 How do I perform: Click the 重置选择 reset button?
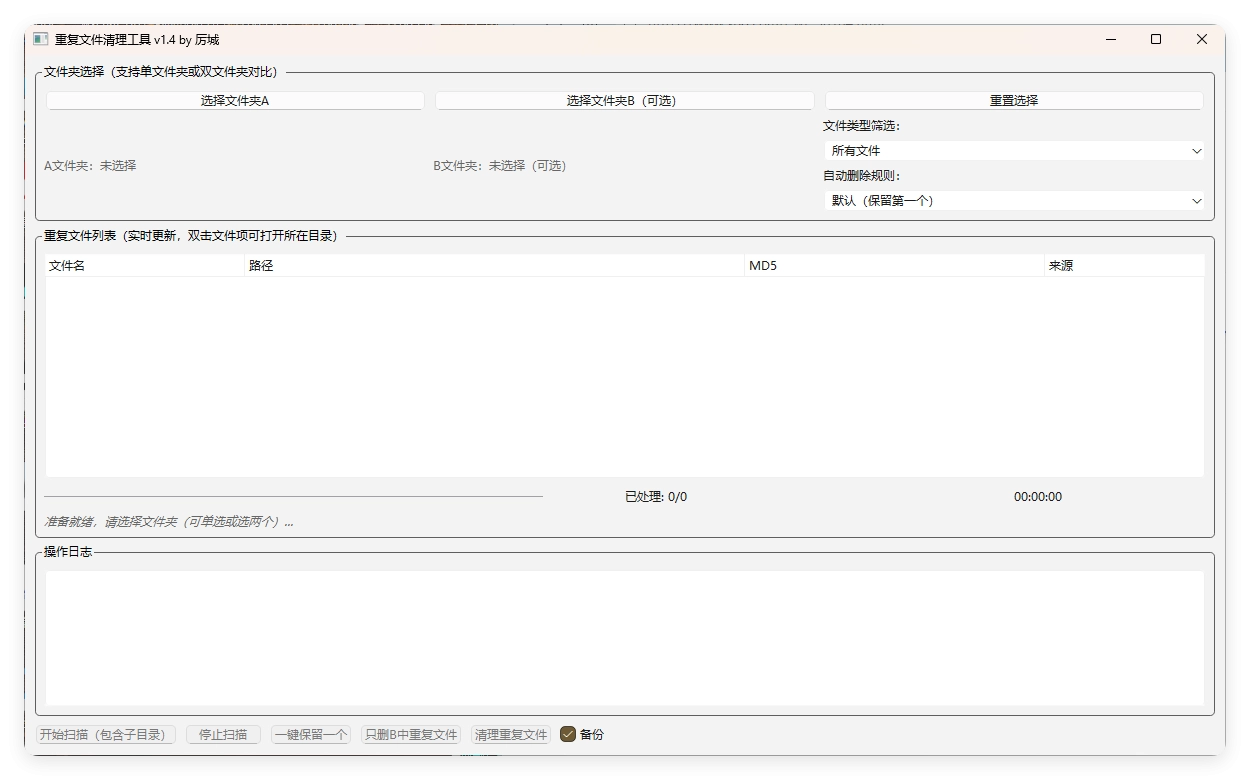pos(1013,100)
